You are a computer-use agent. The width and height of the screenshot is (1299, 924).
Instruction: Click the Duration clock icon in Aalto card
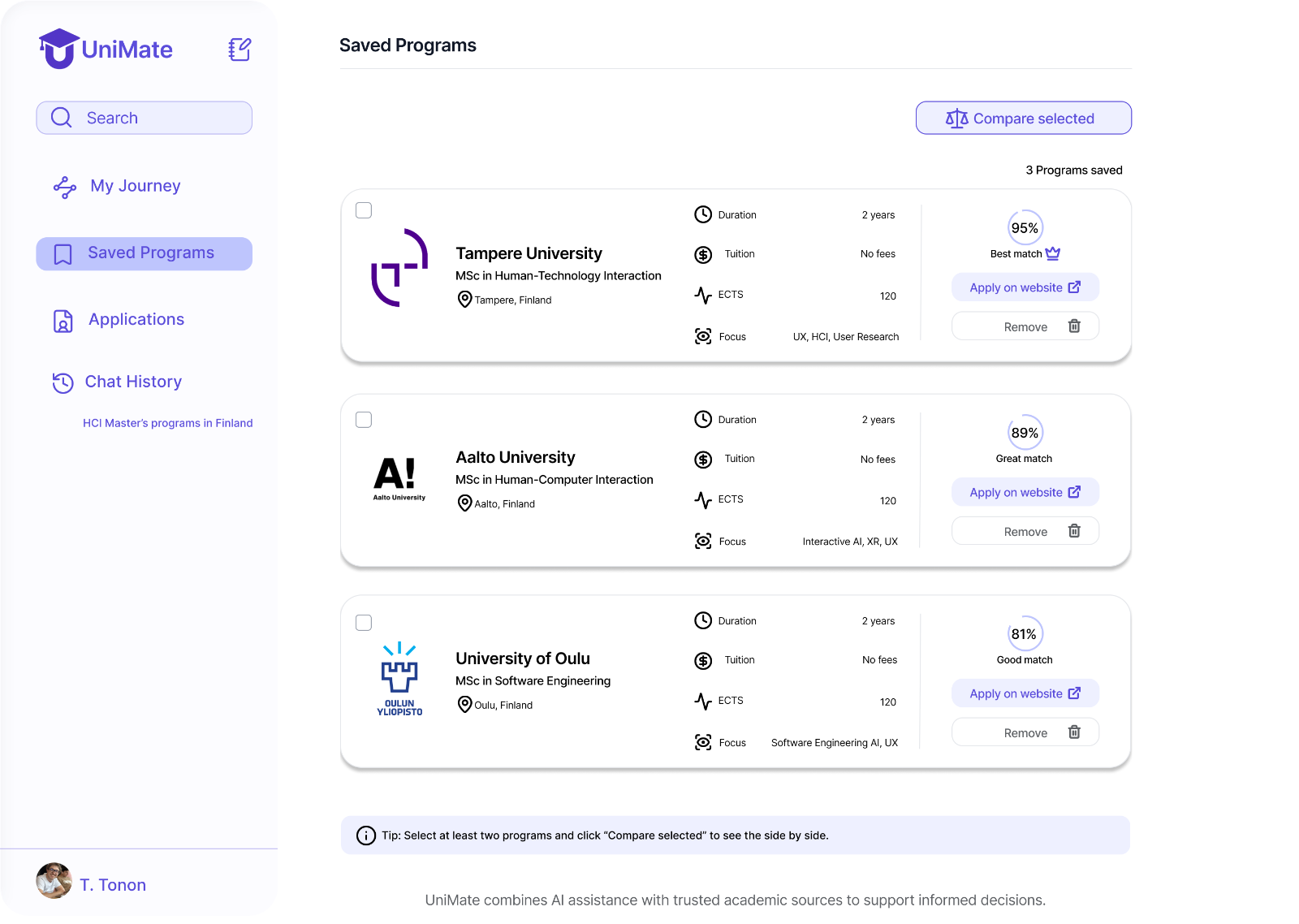(703, 419)
